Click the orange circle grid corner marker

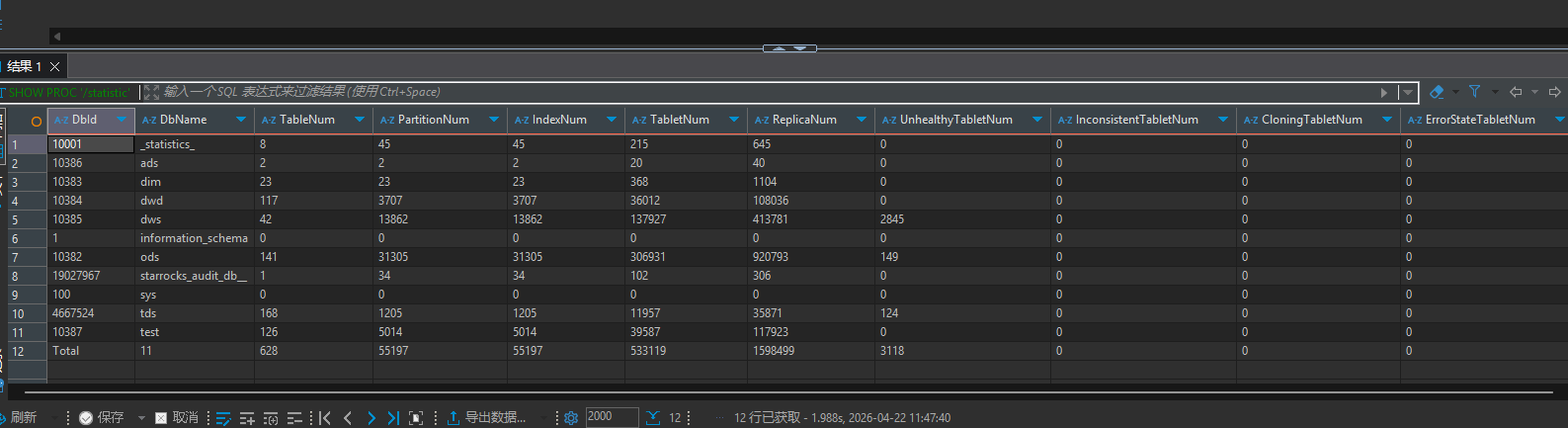coord(37,121)
